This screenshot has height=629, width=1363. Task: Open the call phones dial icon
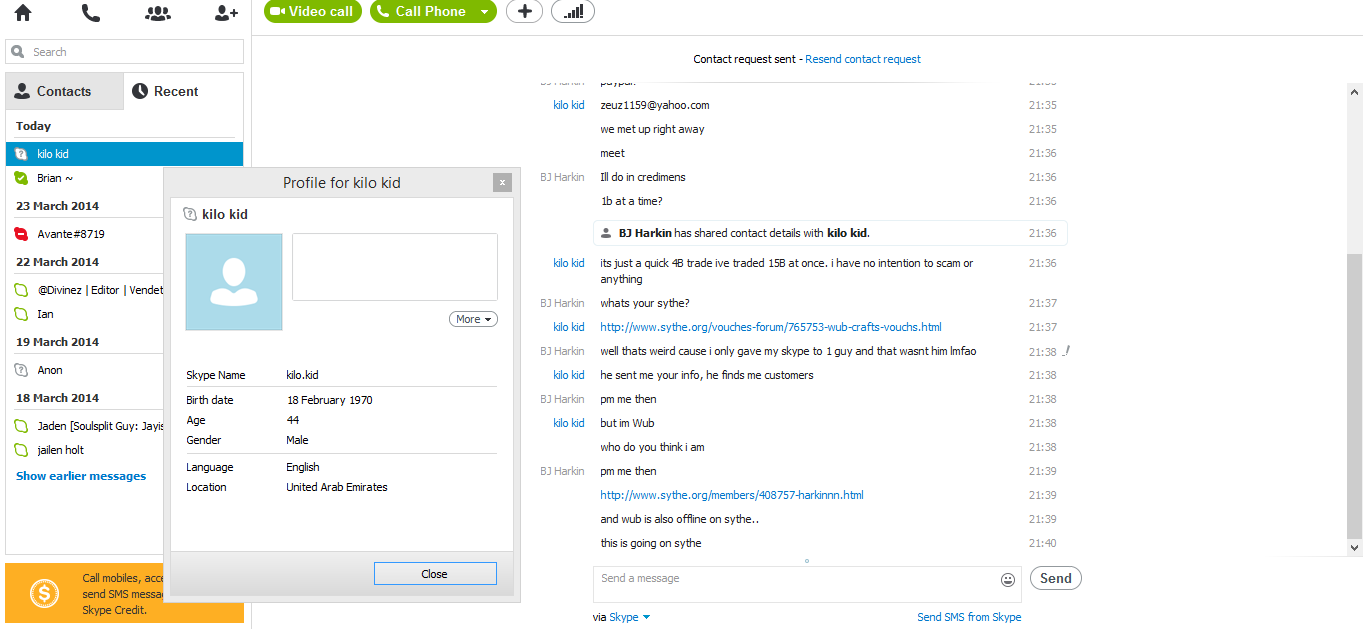(x=91, y=13)
